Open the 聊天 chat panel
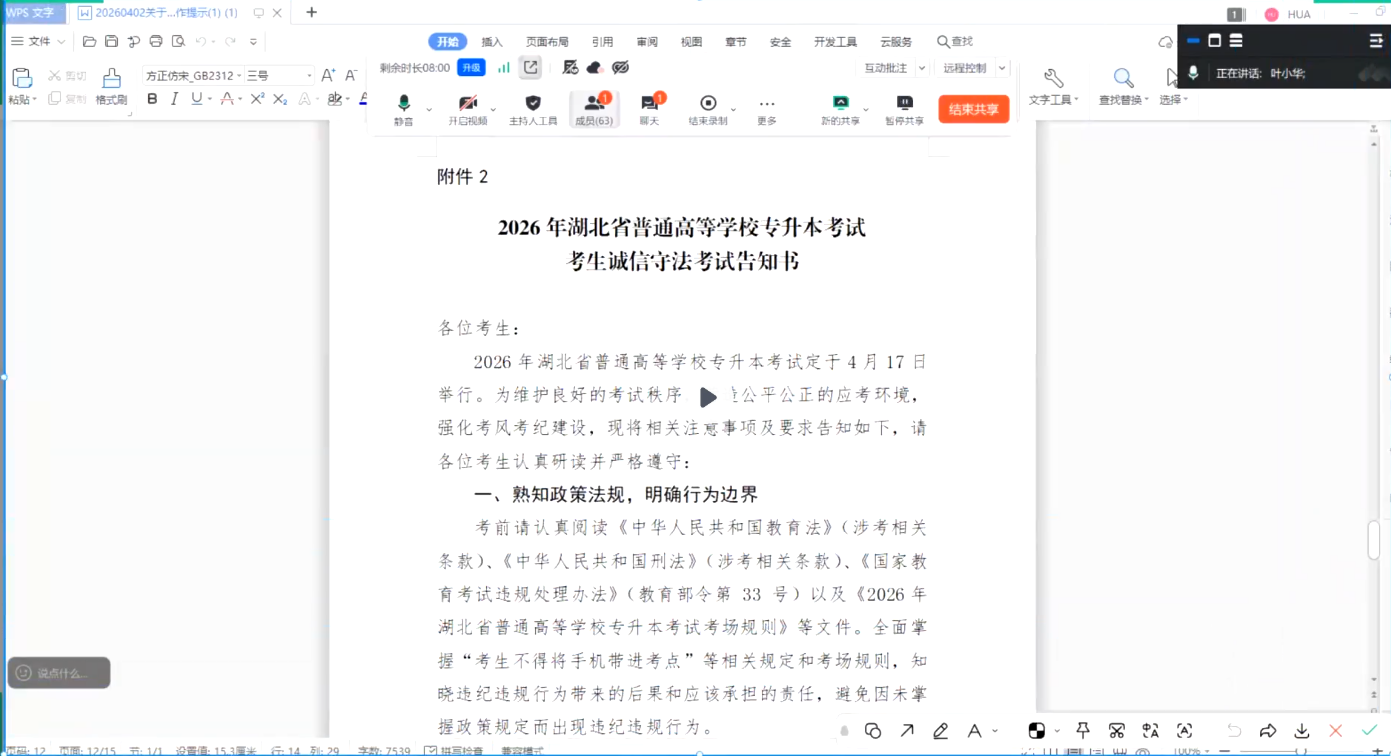The width and height of the screenshot is (1391, 756). point(649,108)
